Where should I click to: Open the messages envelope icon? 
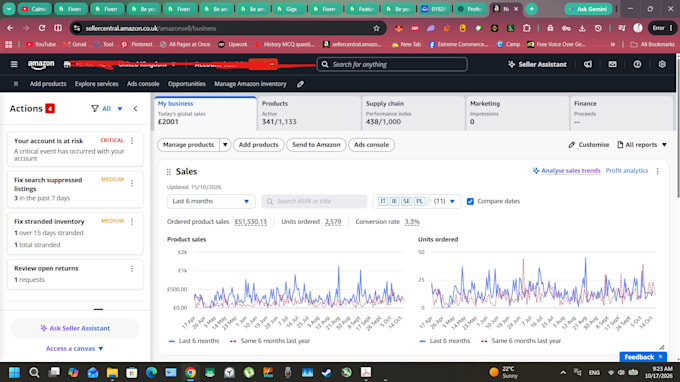coord(612,64)
